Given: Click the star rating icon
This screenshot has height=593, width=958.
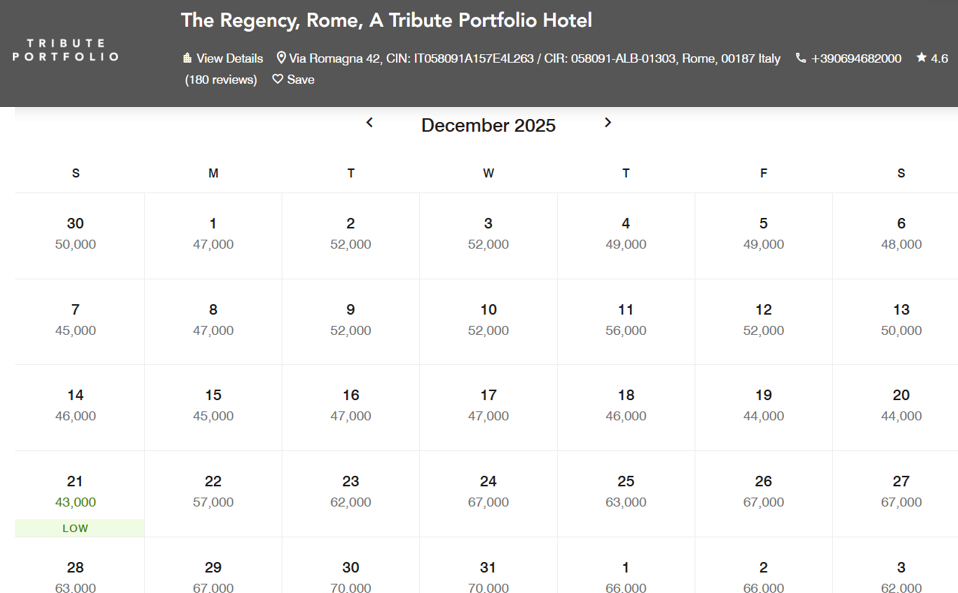Looking at the screenshot, I should (x=921, y=57).
